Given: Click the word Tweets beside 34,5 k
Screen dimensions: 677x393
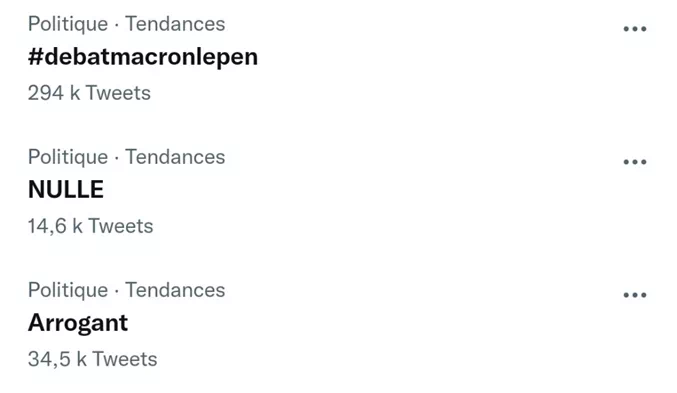Looking at the screenshot, I should pyautogui.click(x=125, y=359).
